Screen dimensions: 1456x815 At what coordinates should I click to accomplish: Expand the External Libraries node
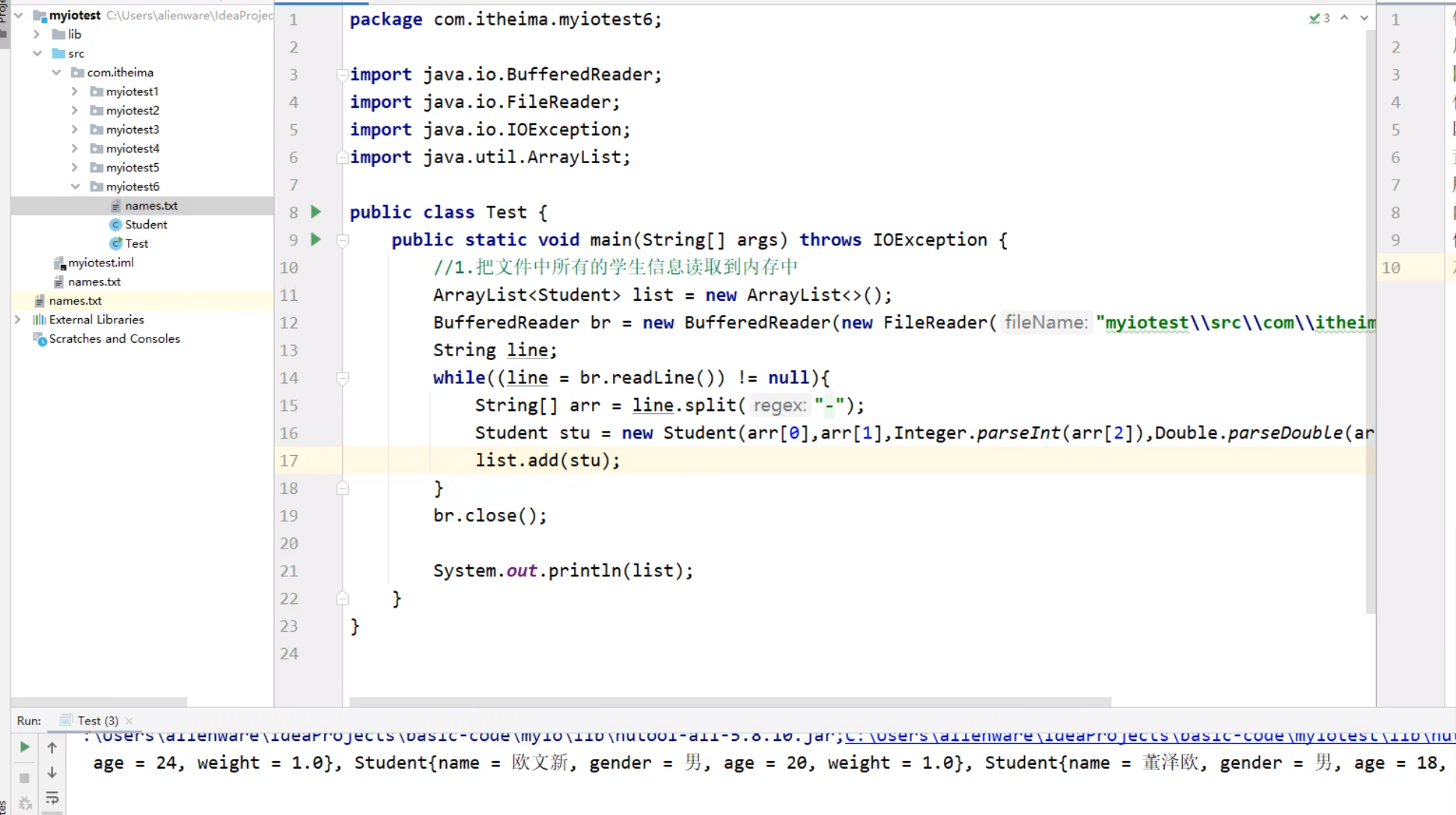18,320
